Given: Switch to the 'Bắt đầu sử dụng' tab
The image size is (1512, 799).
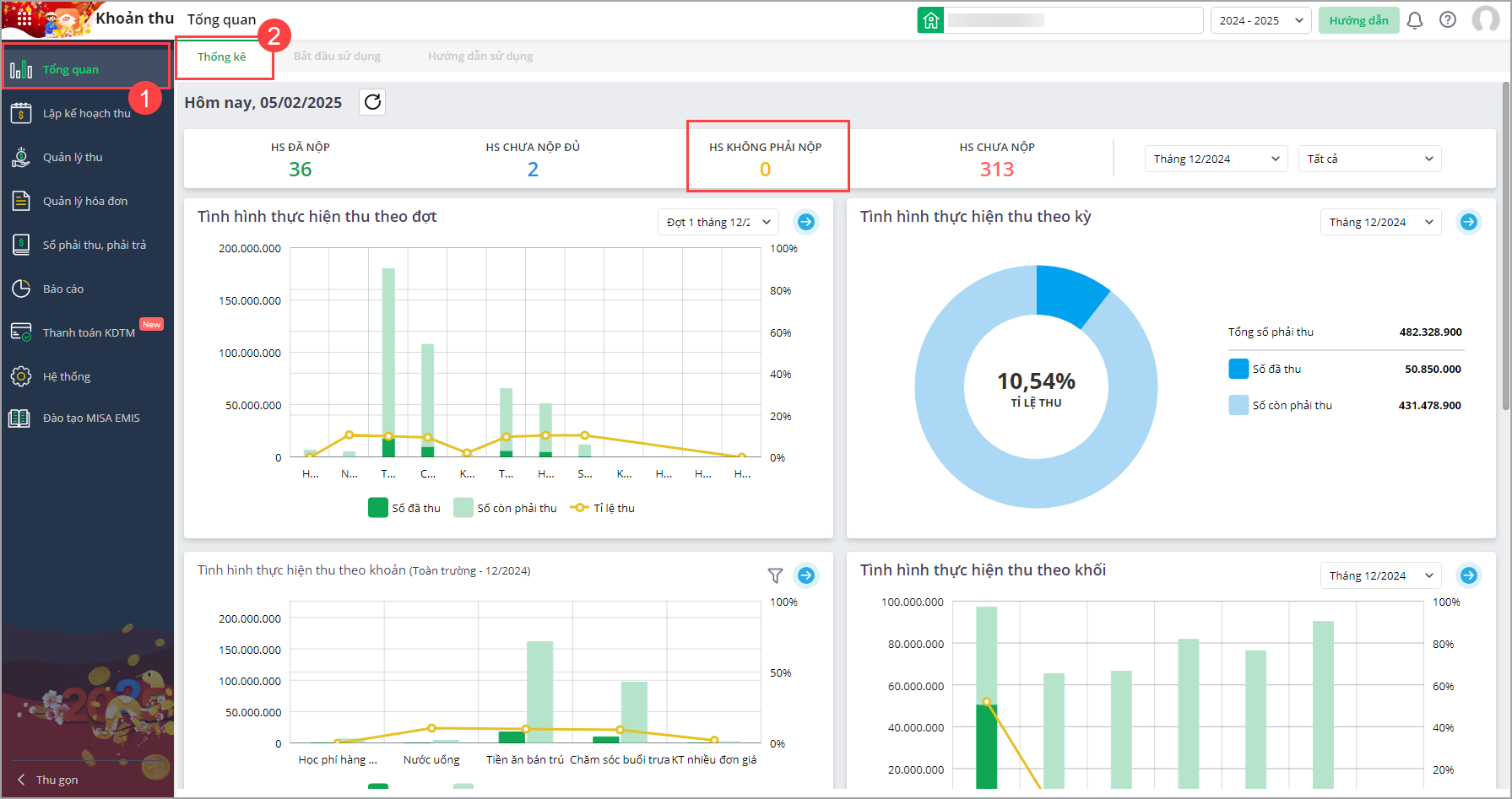Looking at the screenshot, I should (337, 57).
